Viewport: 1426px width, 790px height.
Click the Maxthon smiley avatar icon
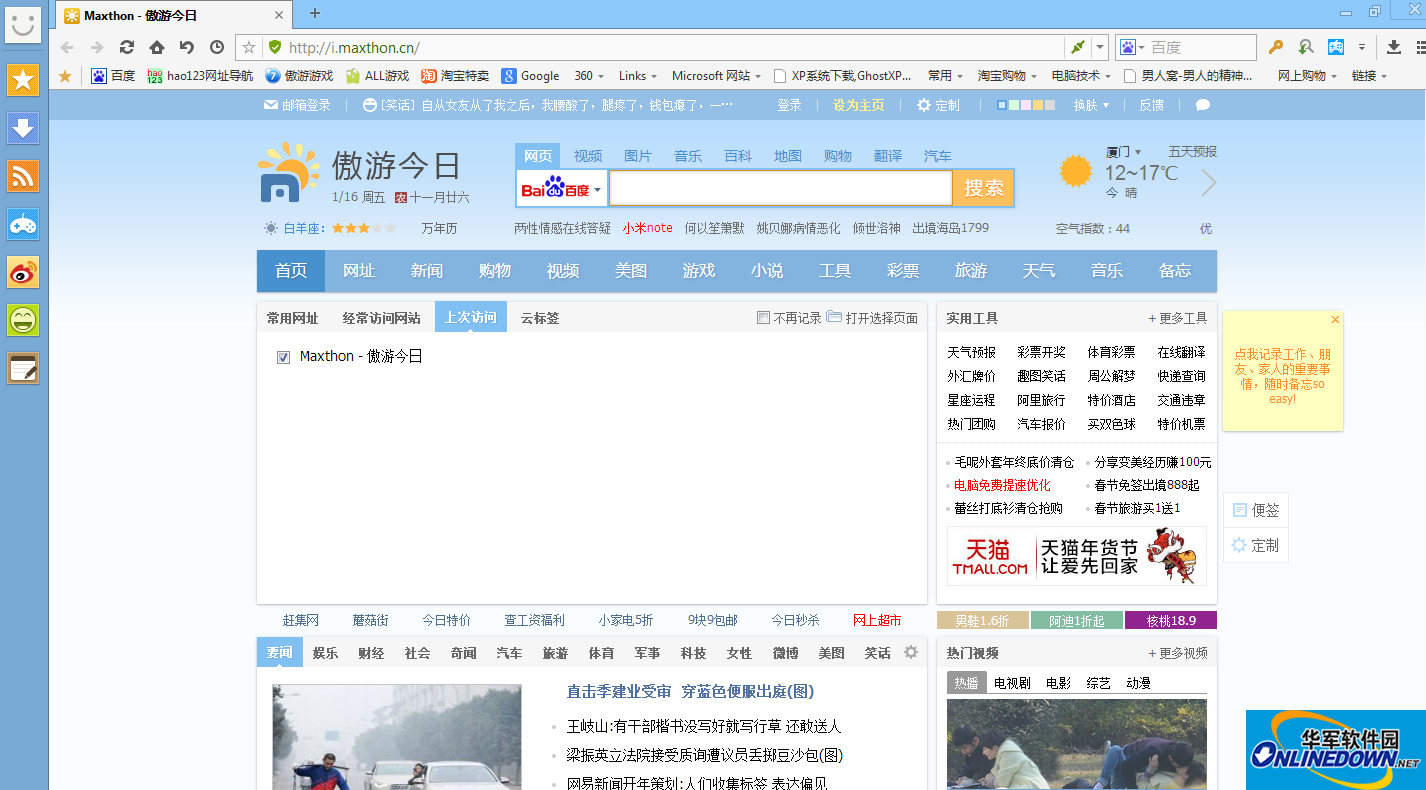[23, 24]
